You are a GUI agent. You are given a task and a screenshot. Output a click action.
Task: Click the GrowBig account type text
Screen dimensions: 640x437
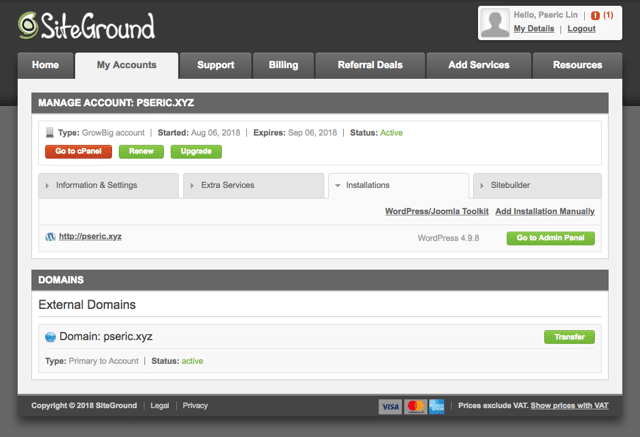[x=113, y=133]
